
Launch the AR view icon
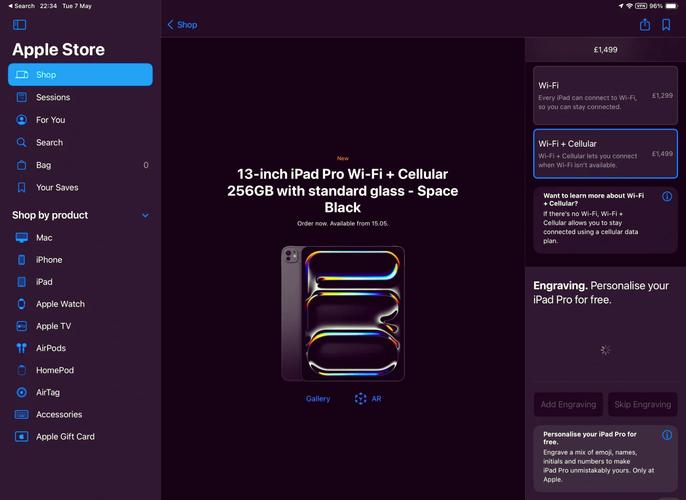click(x=360, y=399)
